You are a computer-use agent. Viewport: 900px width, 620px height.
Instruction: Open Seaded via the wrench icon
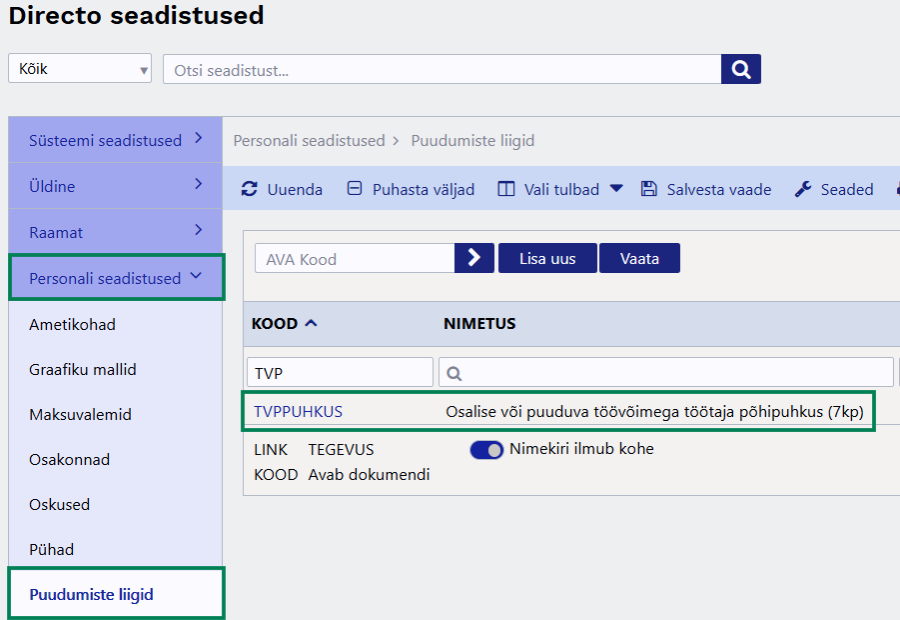(x=803, y=189)
